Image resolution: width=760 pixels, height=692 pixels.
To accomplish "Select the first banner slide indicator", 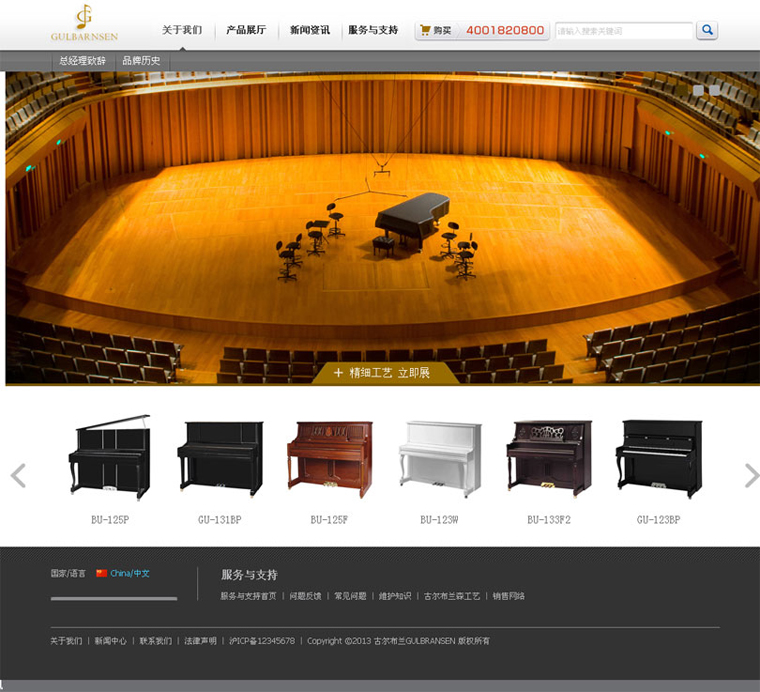I will click(x=699, y=90).
